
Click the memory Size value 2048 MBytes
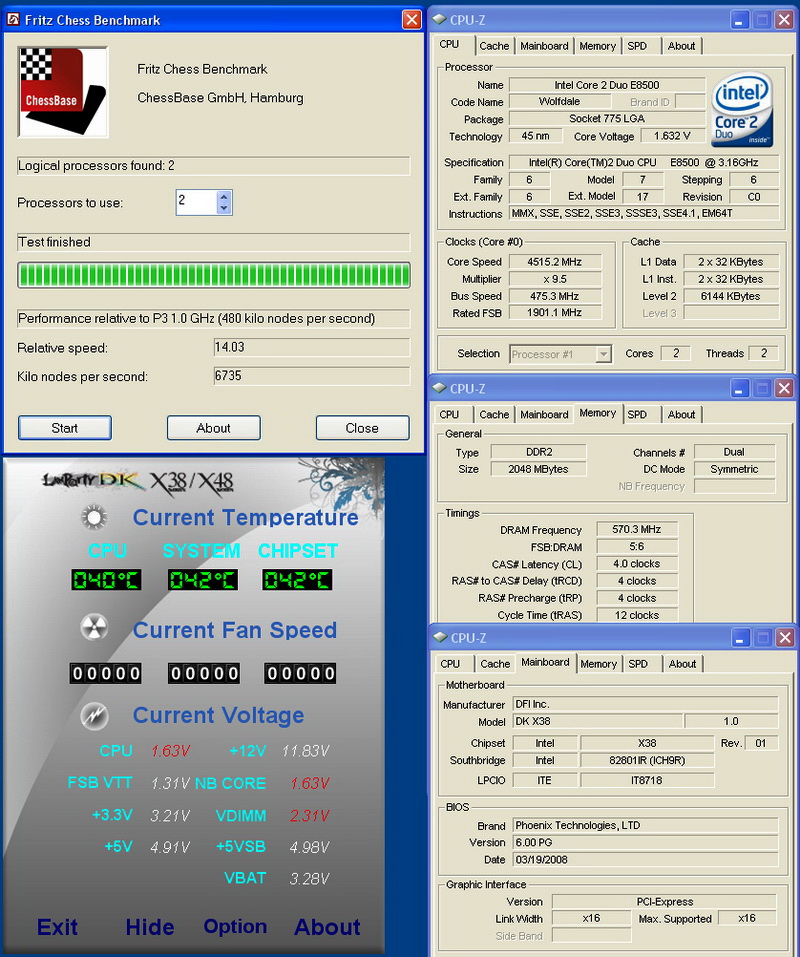(x=538, y=469)
